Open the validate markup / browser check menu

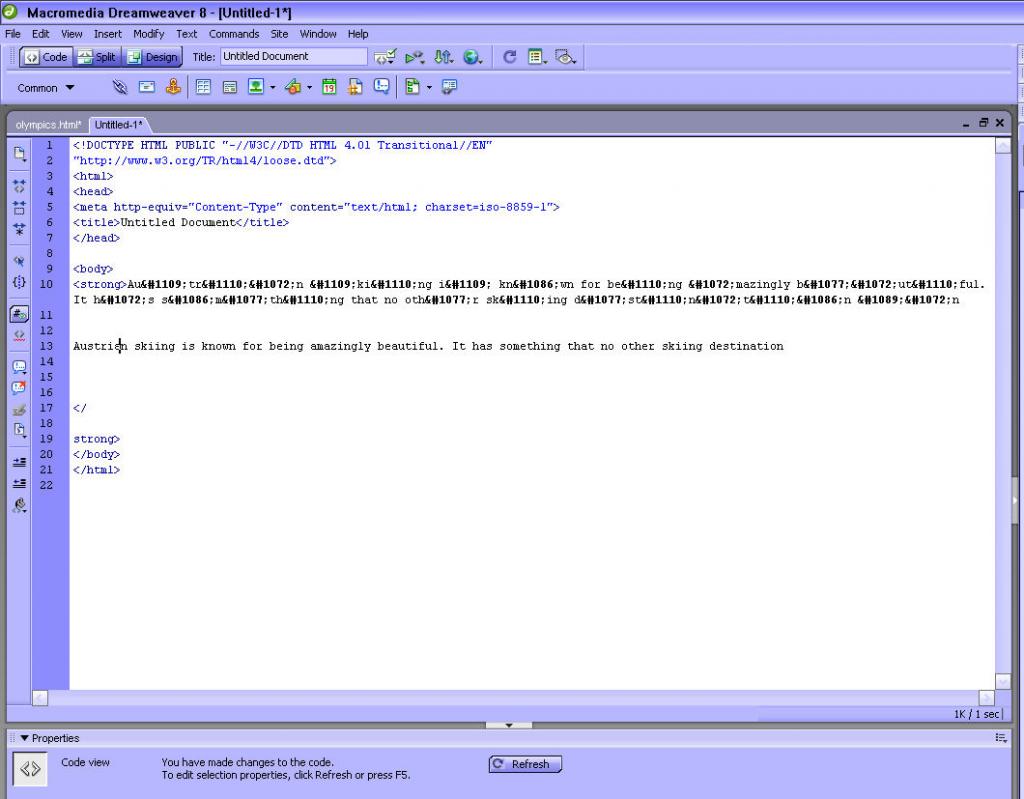pos(385,57)
